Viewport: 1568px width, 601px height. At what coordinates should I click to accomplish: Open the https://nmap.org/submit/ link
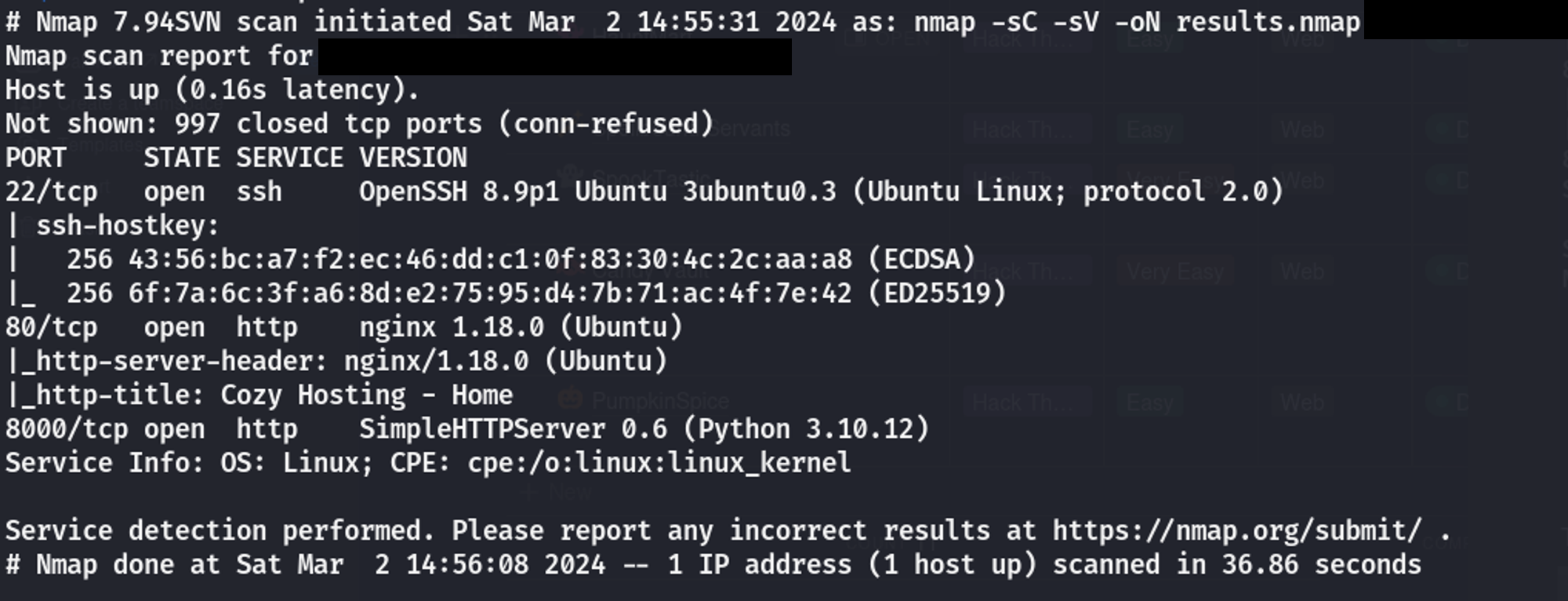[1236, 531]
